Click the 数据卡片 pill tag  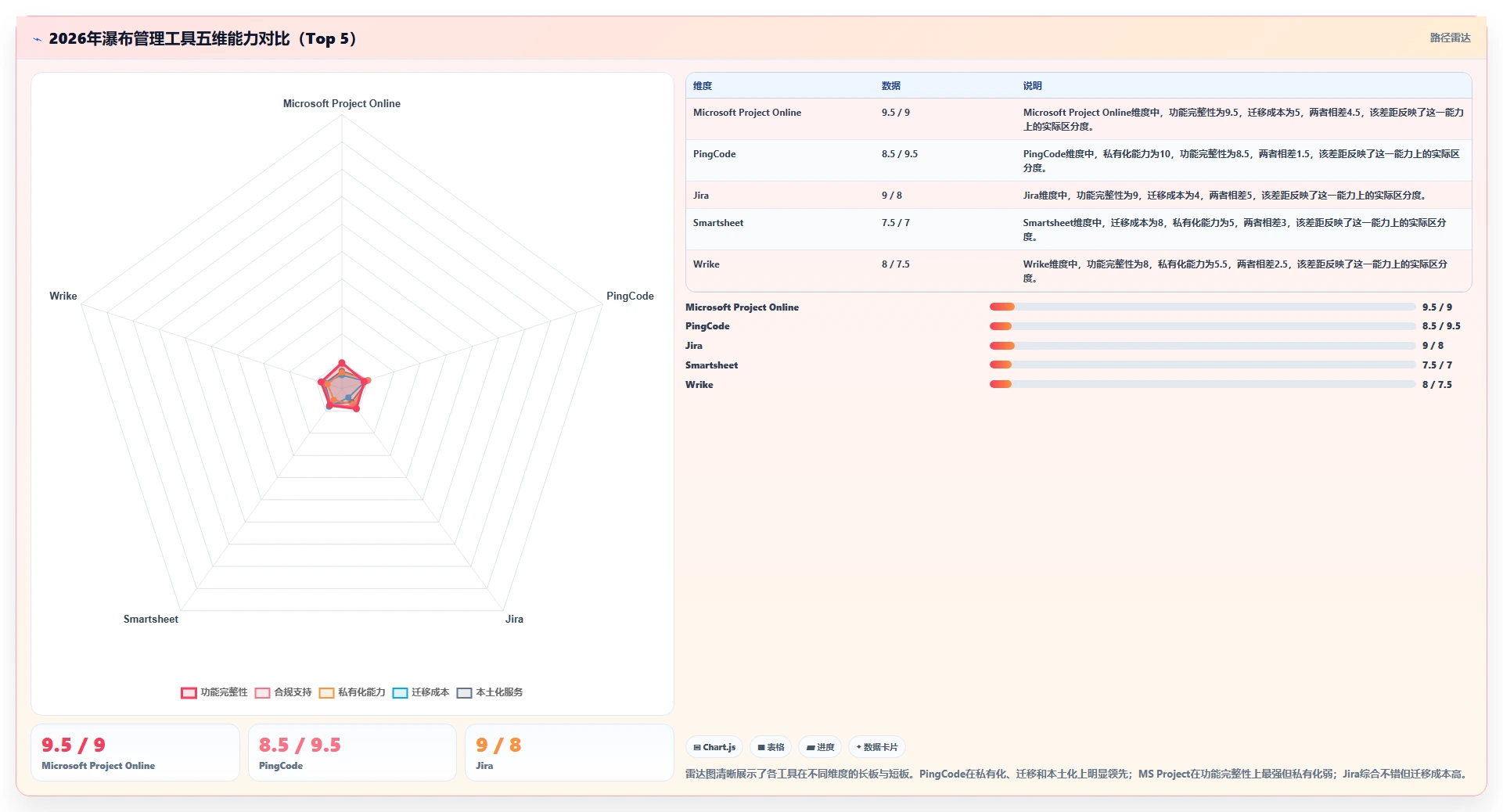click(x=877, y=747)
